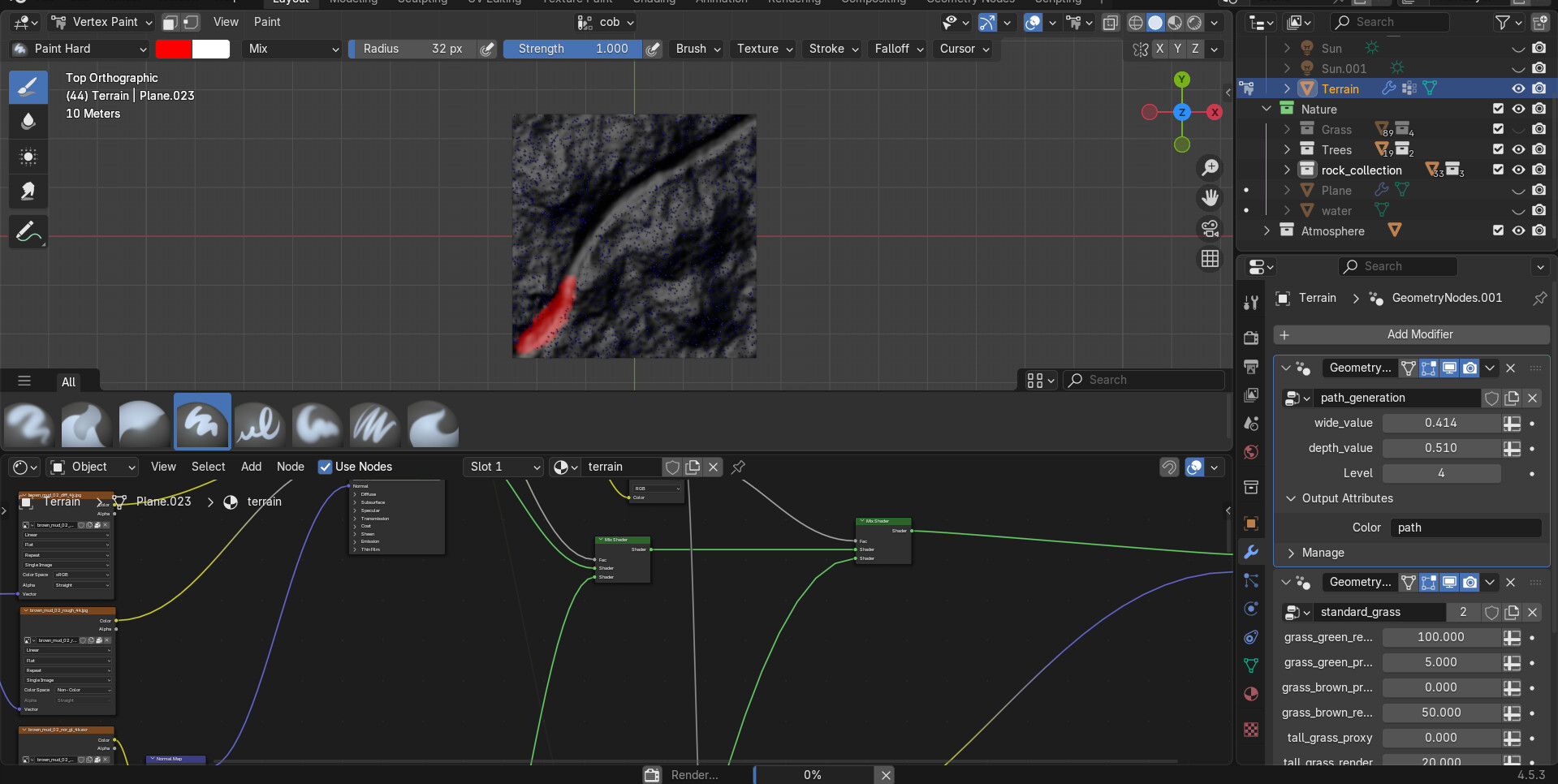This screenshot has width=1558, height=784.
Task: Unlink the terrain material with X
Action: coord(713,467)
